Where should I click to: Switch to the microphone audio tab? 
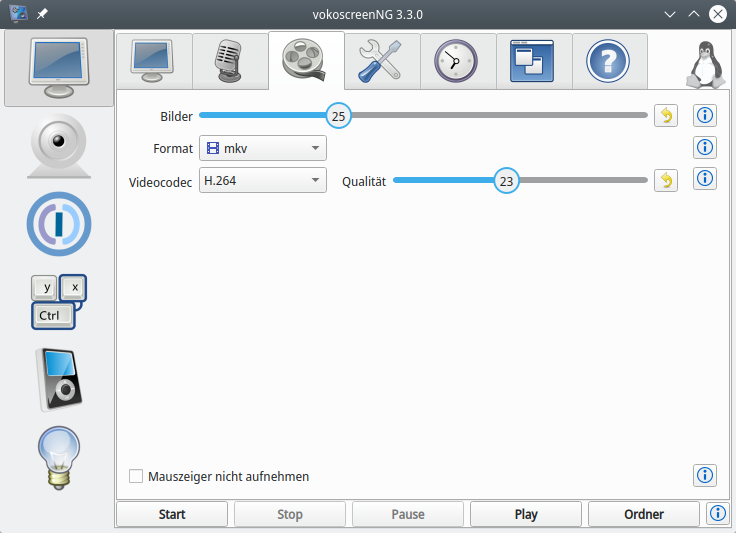pos(230,61)
